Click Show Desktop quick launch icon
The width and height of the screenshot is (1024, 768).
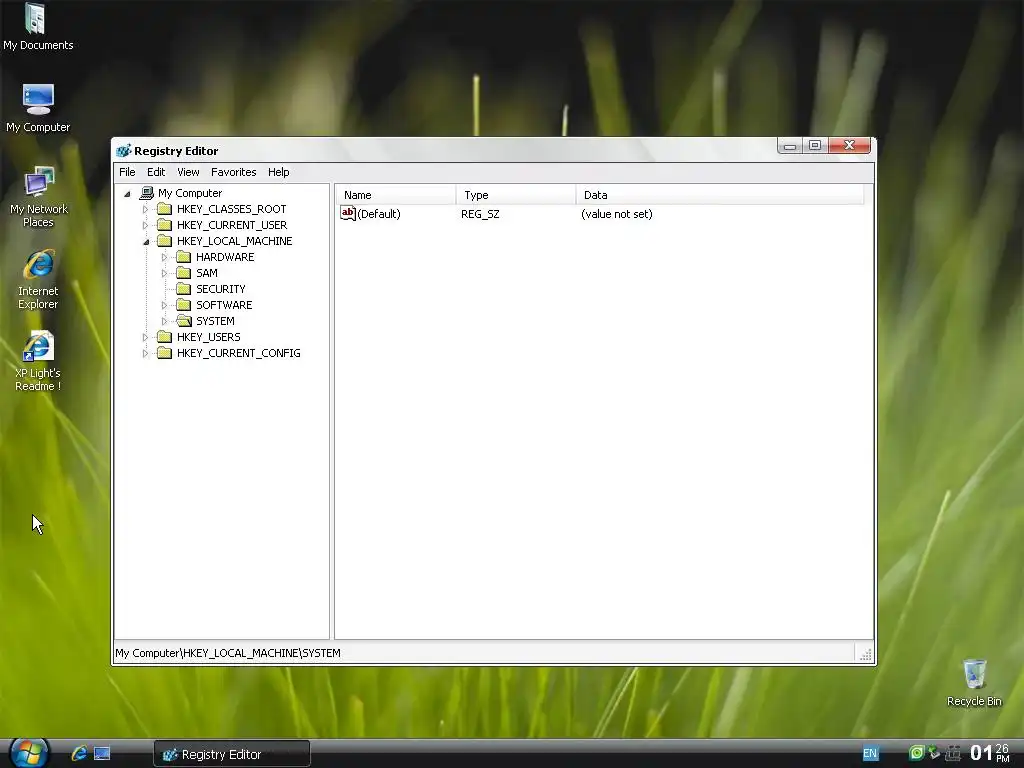[x=102, y=754]
